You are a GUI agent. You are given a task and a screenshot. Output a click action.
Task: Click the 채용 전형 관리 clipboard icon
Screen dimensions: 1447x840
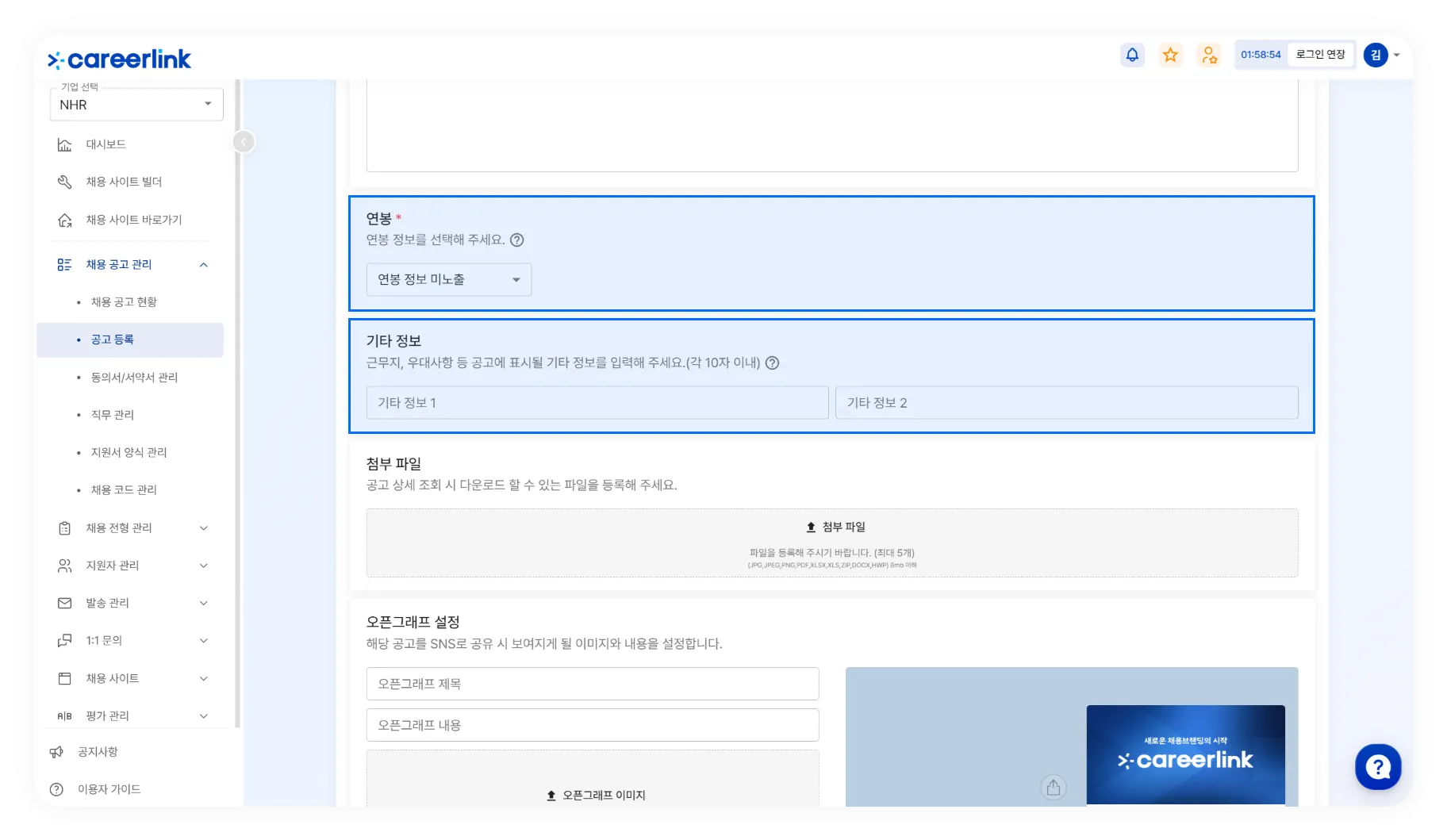click(65, 528)
